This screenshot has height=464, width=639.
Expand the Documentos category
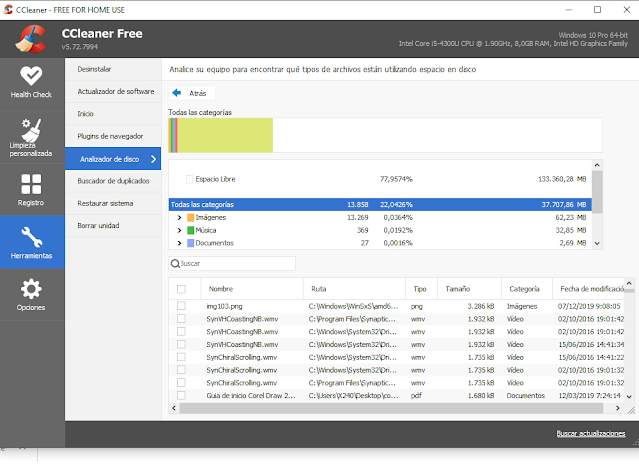[179, 243]
